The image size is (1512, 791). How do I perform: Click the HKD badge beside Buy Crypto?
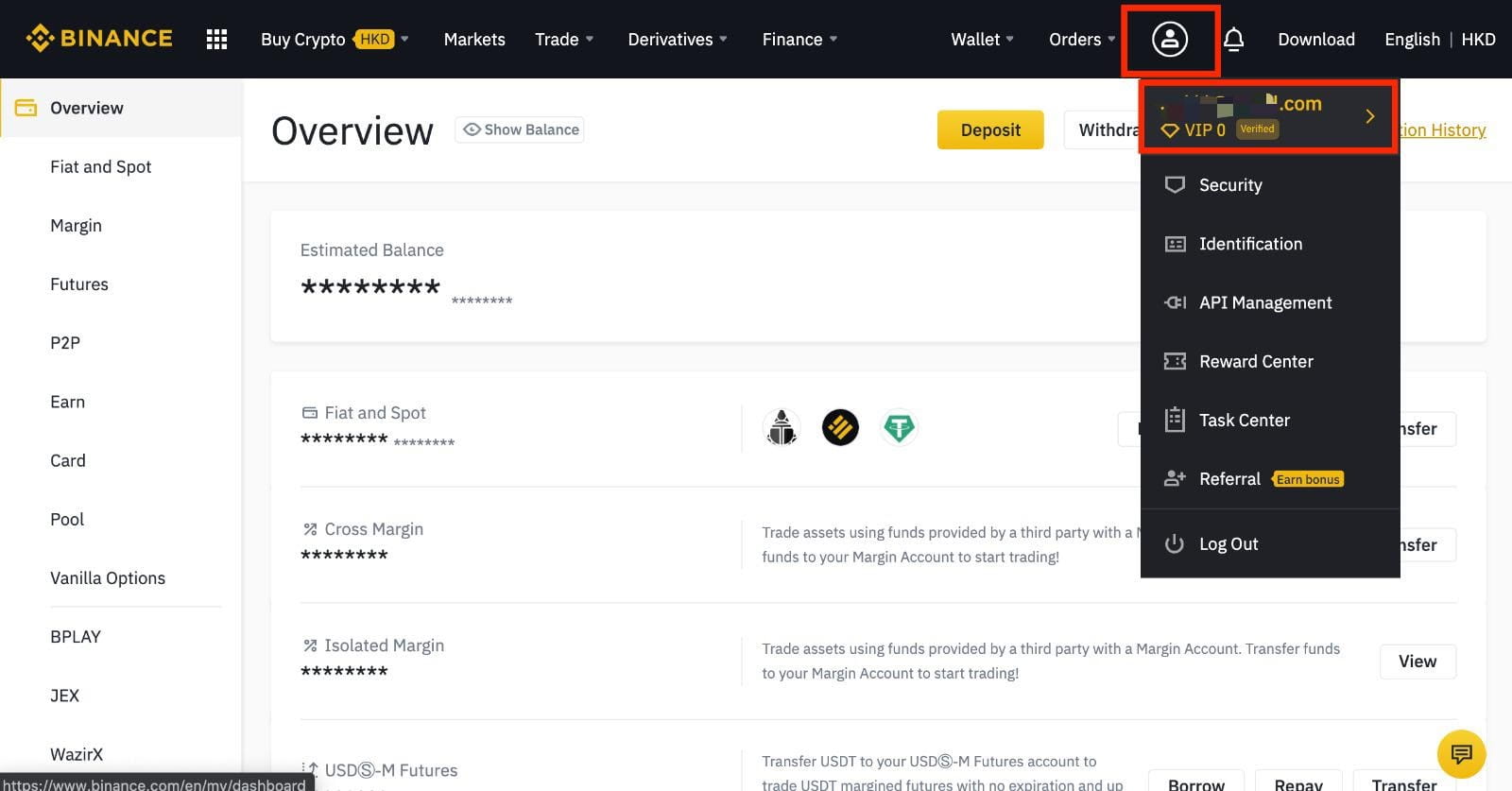pos(374,39)
